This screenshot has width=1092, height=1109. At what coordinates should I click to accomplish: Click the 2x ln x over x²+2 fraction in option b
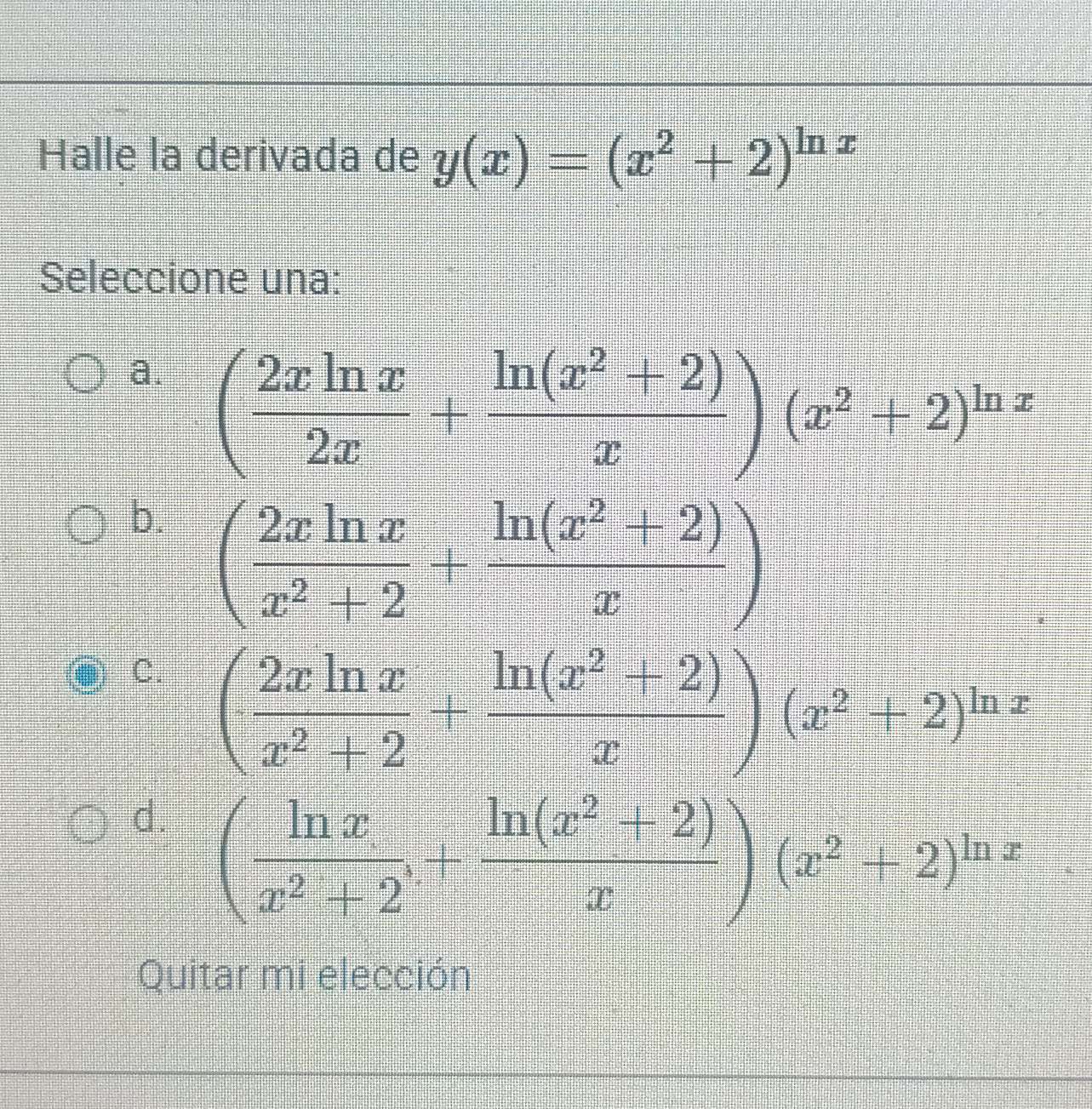(x=332, y=557)
